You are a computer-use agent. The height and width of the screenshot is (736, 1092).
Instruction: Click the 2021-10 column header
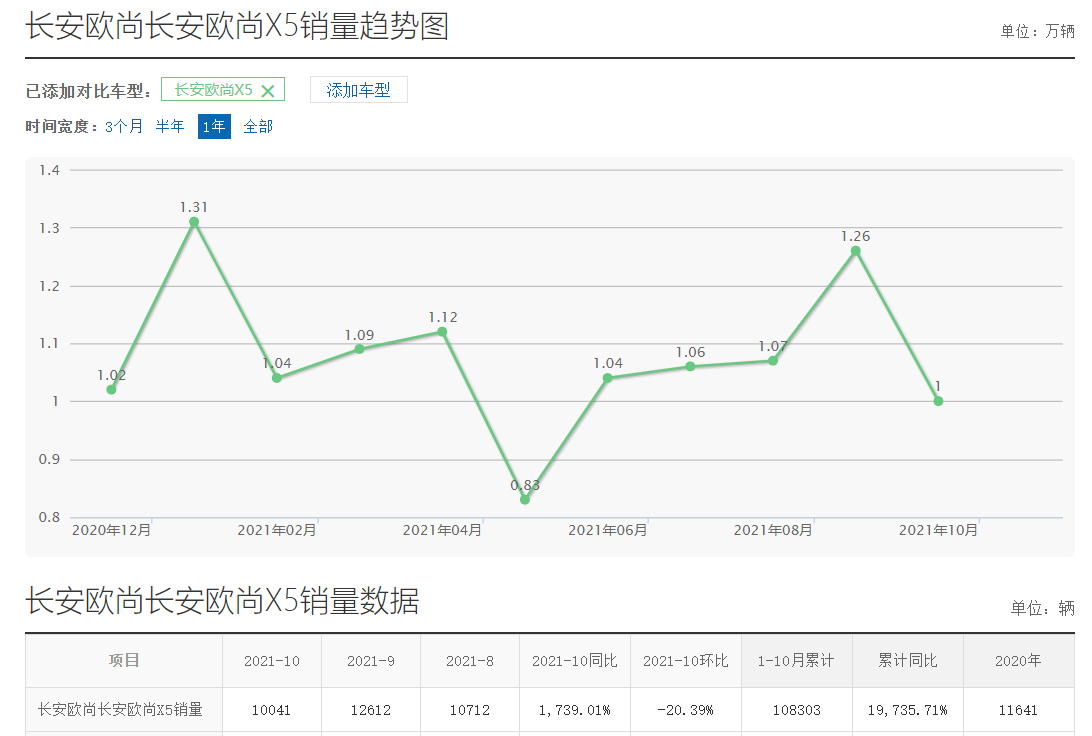[x=272, y=660]
